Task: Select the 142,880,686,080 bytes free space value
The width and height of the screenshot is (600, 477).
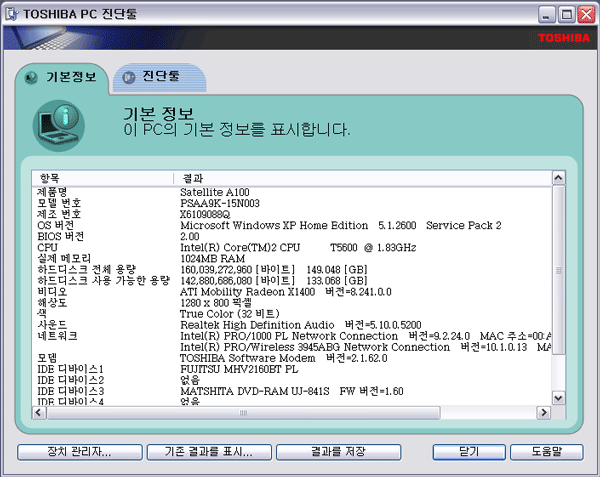Action: pos(274,281)
